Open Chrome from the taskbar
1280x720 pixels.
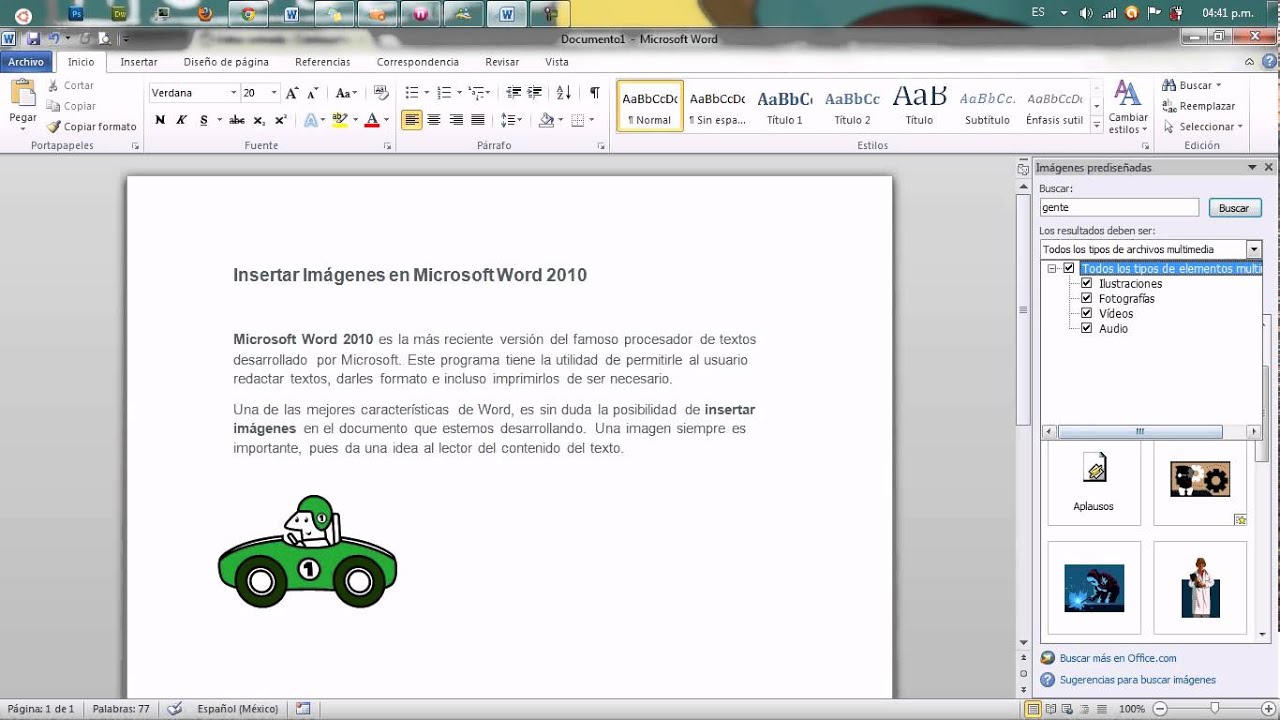click(x=248, y=14)
